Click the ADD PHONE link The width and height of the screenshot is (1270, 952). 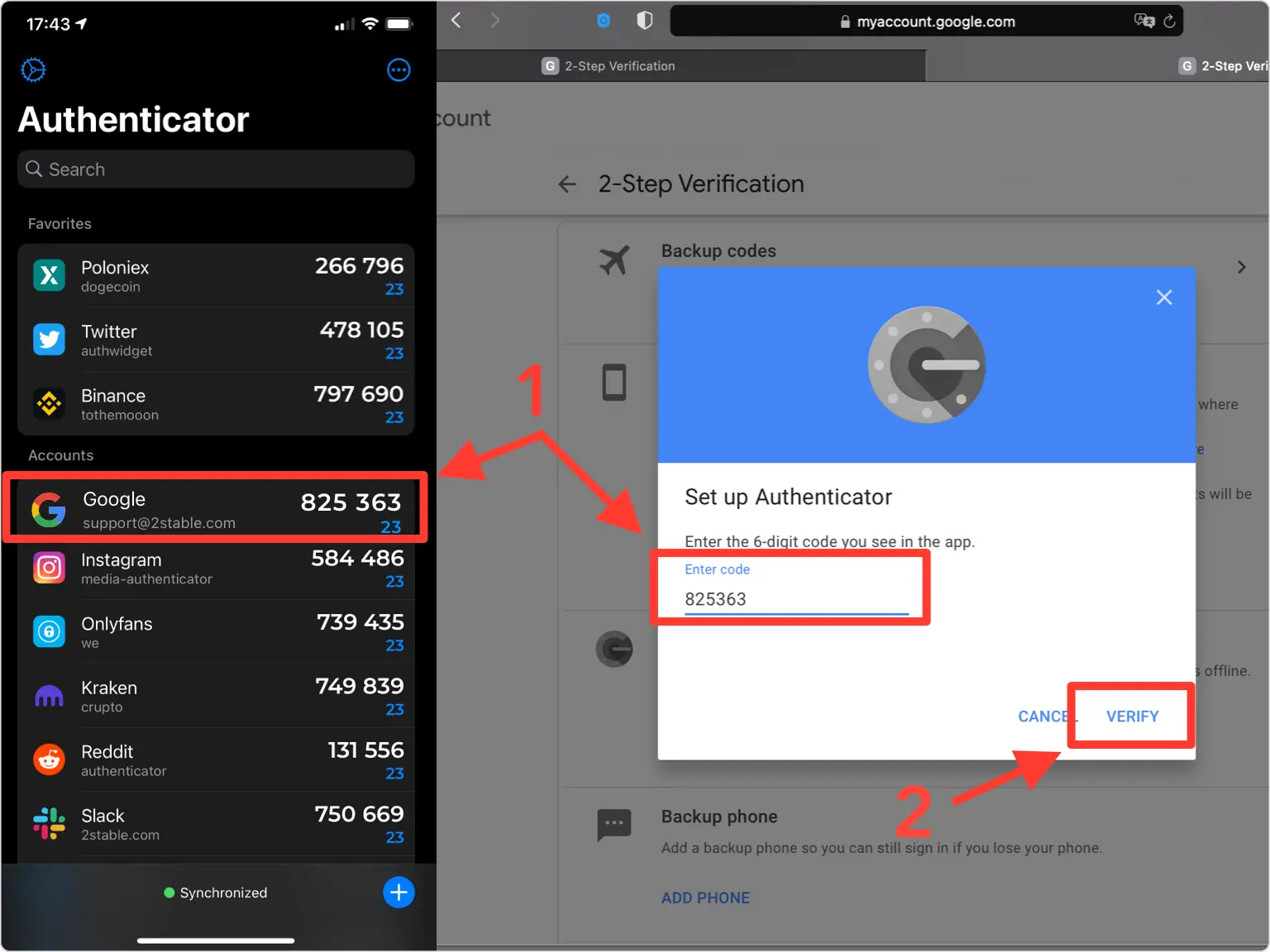[x=705, y=898]
